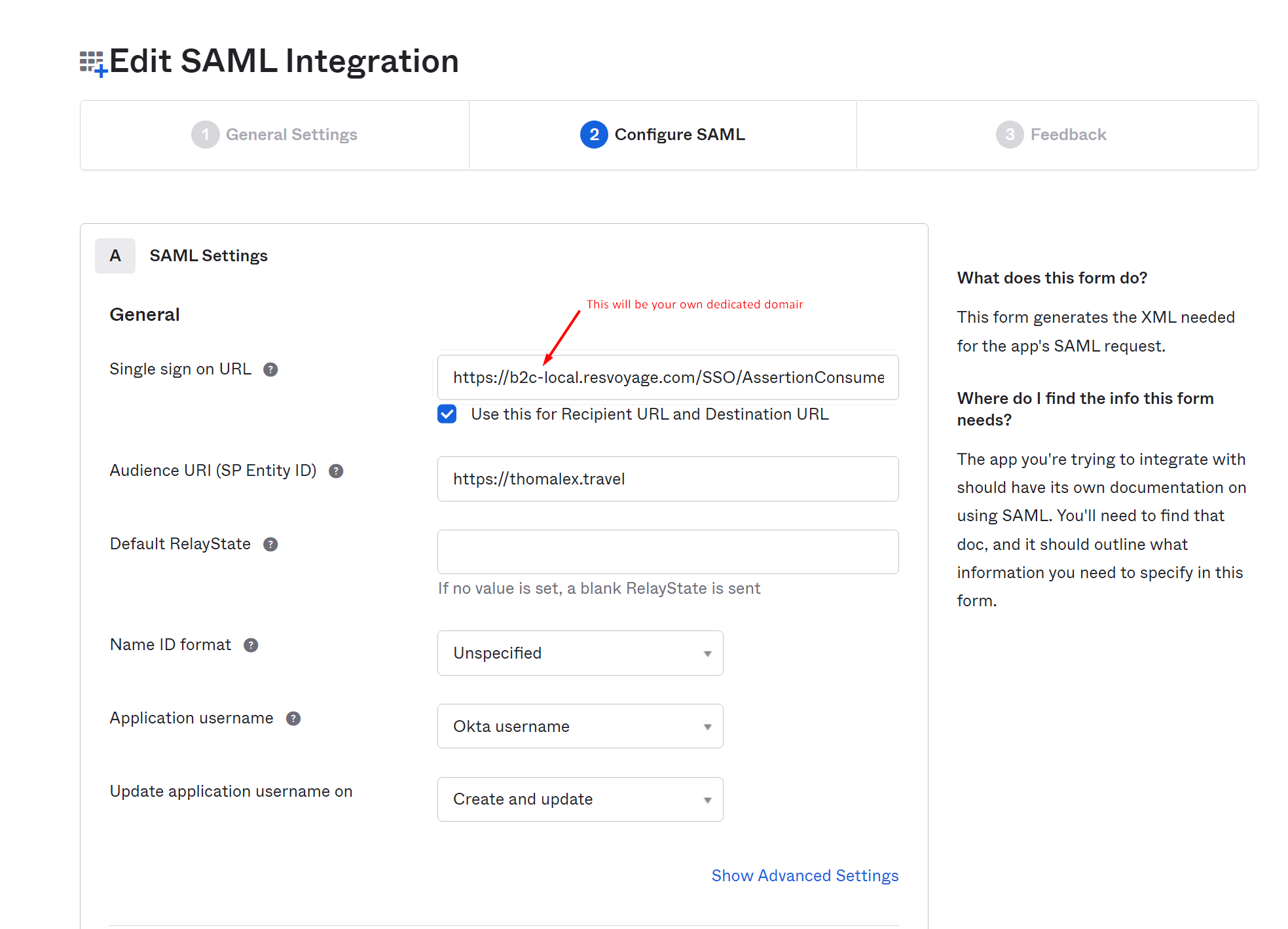Show help for Application username
The width and height of the screenshot is (1288, 929).
coord(293,719)
